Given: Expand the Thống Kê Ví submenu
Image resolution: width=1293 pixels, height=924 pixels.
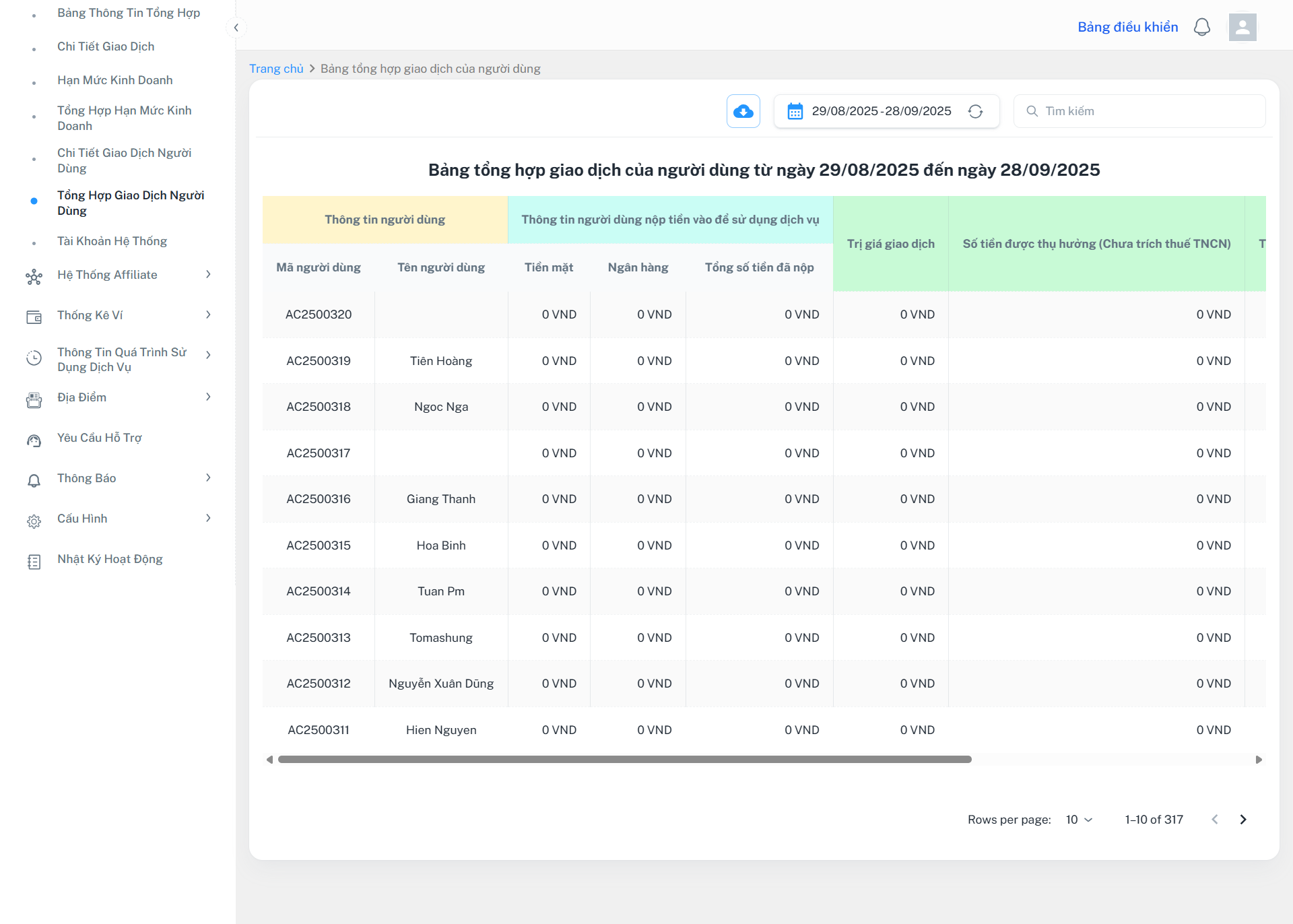Looking at the screenshot, I should tap(208, 315).
